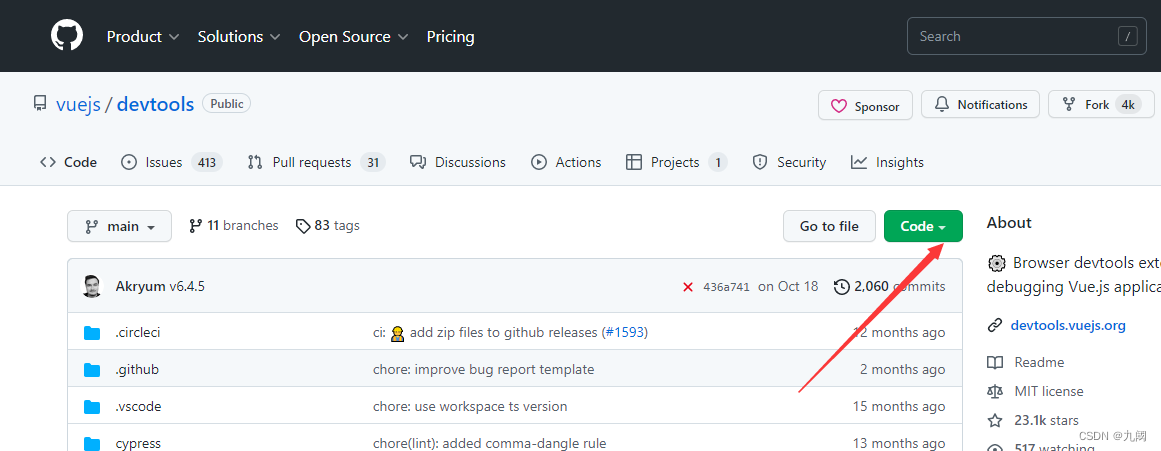The height and width of the screenshot is (451, 1161).
Task: Open commit hash 436a741
Action: point(726,287)
